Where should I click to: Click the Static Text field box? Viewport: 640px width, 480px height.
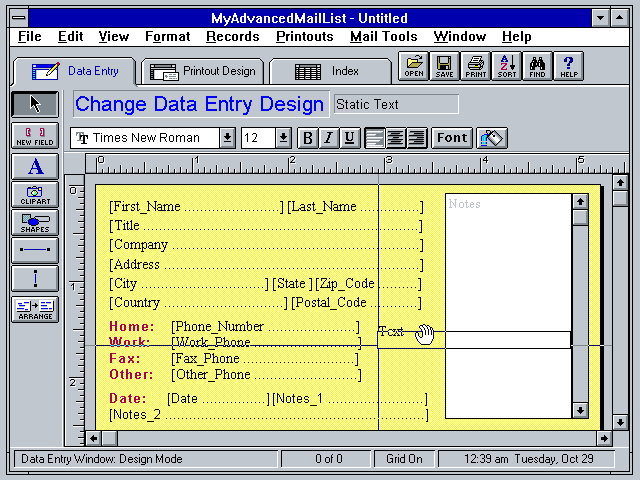[x=396, y=104]
